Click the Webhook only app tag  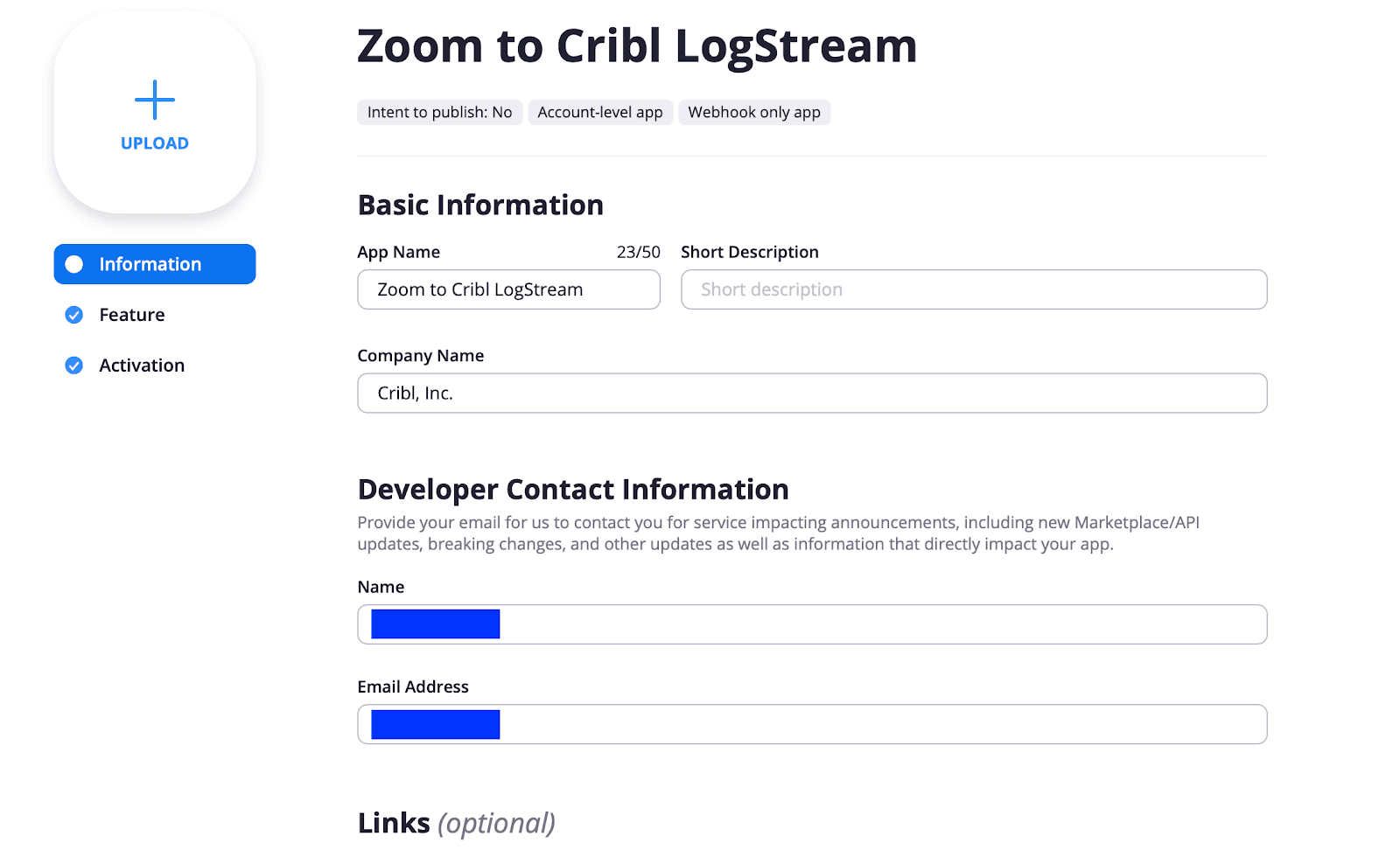point(754,113)
